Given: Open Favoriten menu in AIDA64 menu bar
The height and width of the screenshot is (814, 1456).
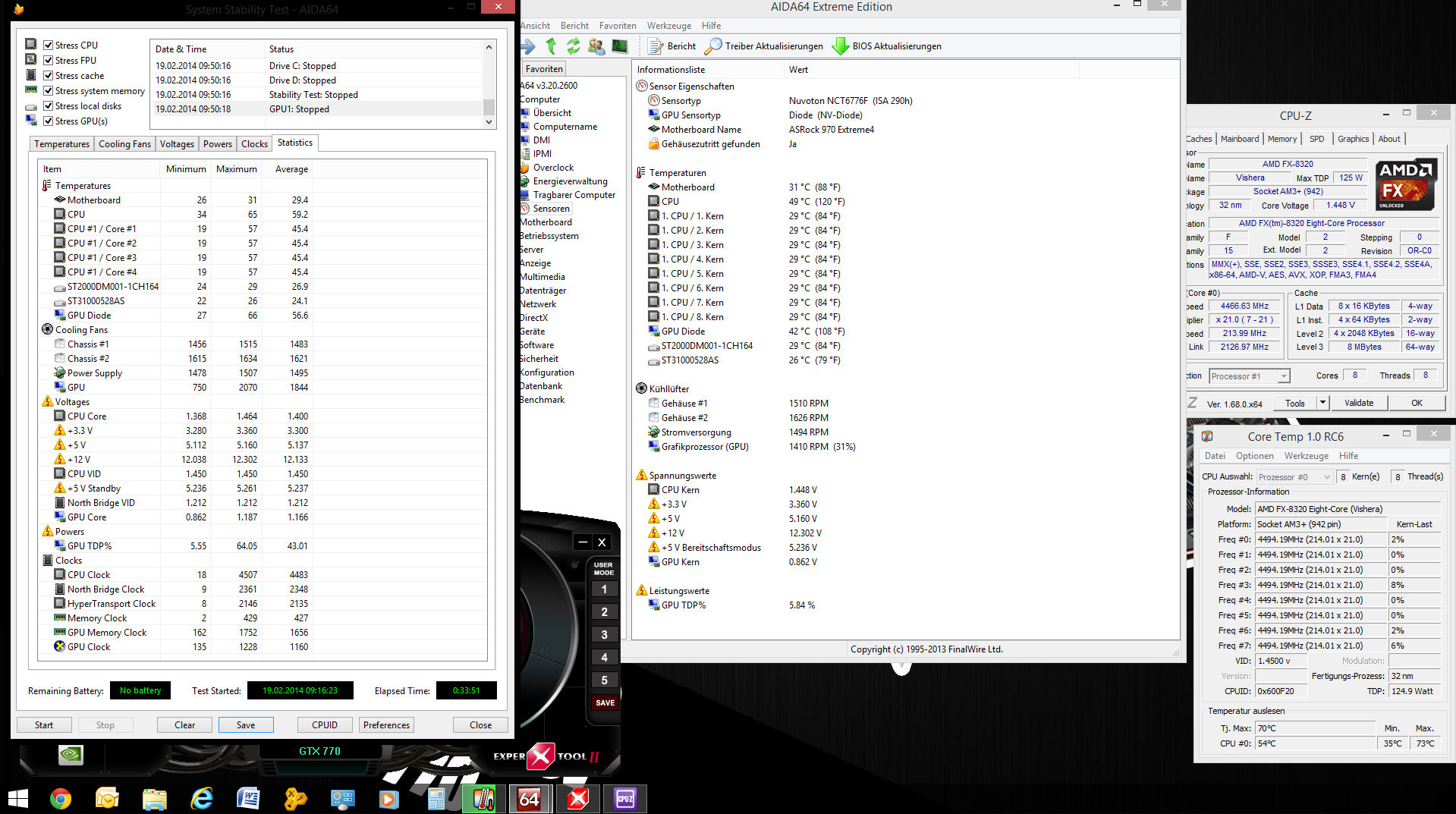Looking at the screenshot, I should [618, 26].
